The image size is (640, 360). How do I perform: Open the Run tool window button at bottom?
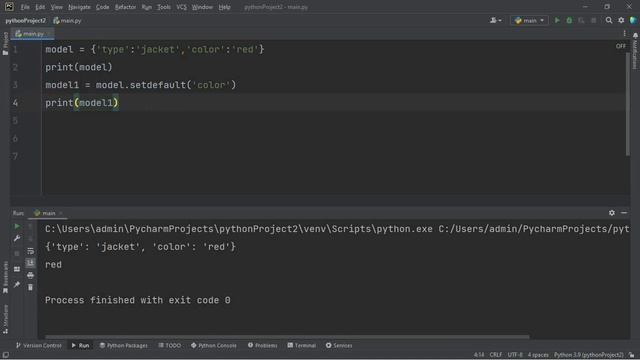pyautogui.click(x=80, y=345)
